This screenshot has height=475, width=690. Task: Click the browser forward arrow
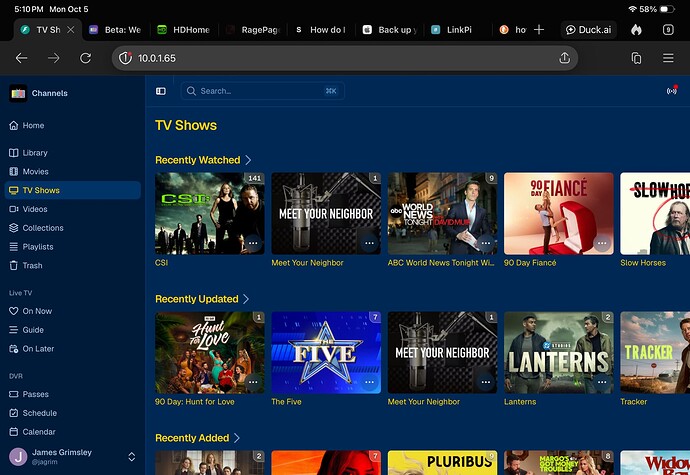coord(54,58)
